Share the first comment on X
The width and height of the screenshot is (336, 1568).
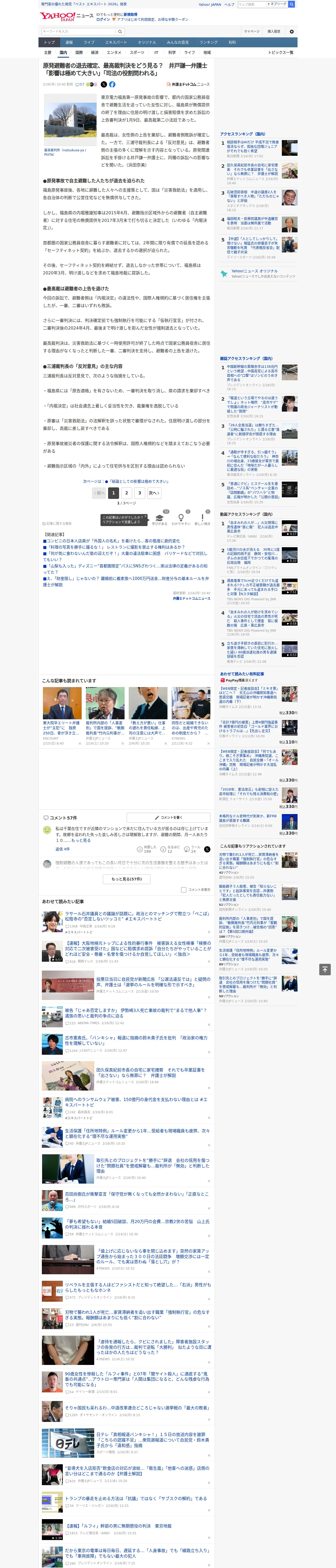point(207,849)
